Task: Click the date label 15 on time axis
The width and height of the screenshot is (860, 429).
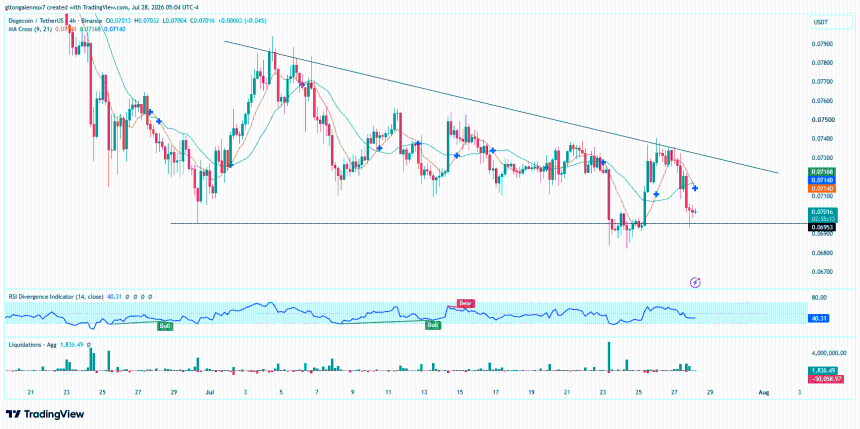Action: pos(460,393)
